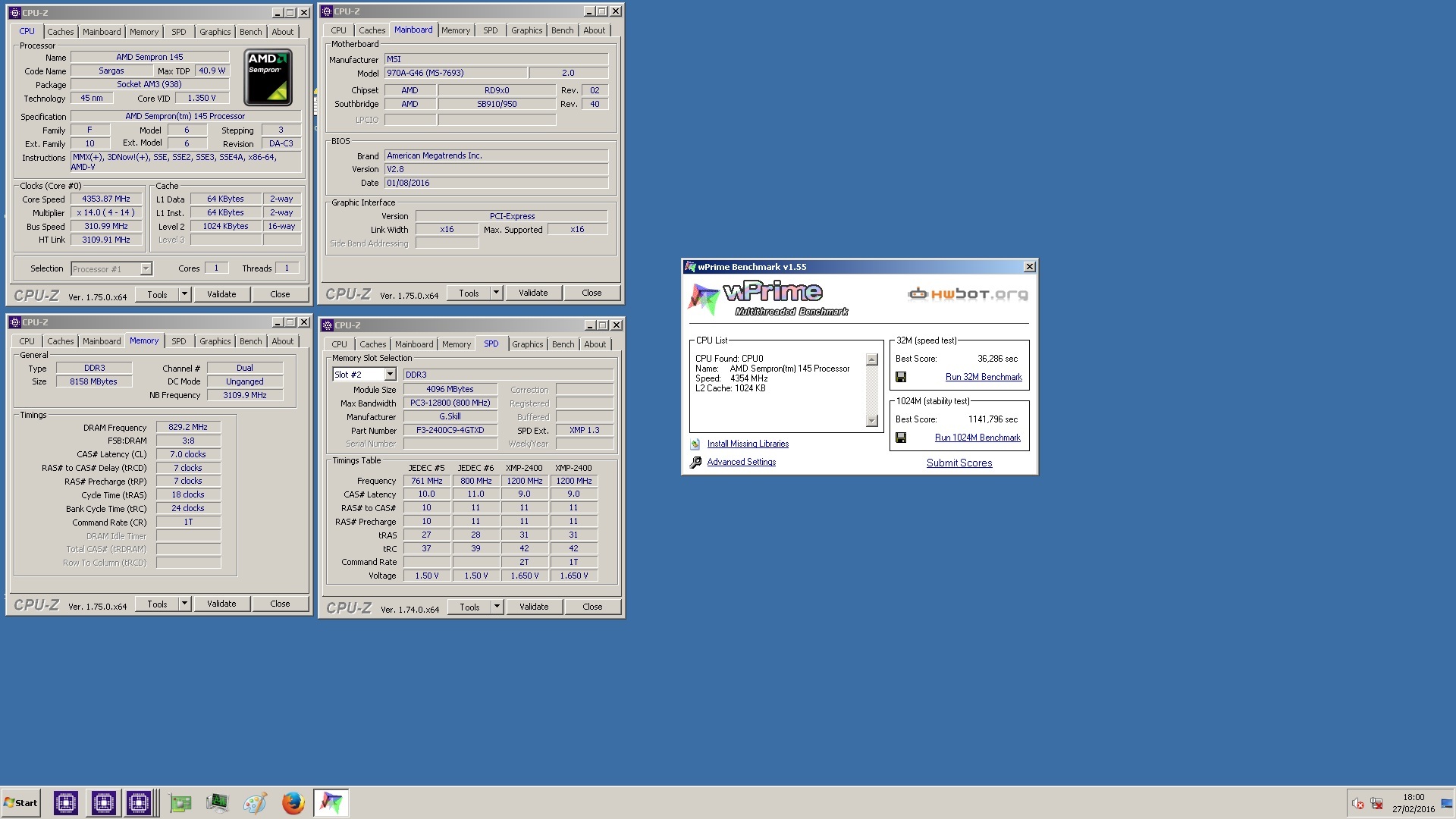Click Validate in the CPU tab window
Viewport: 1456px width, 819px height.
(x=221, y=294)
